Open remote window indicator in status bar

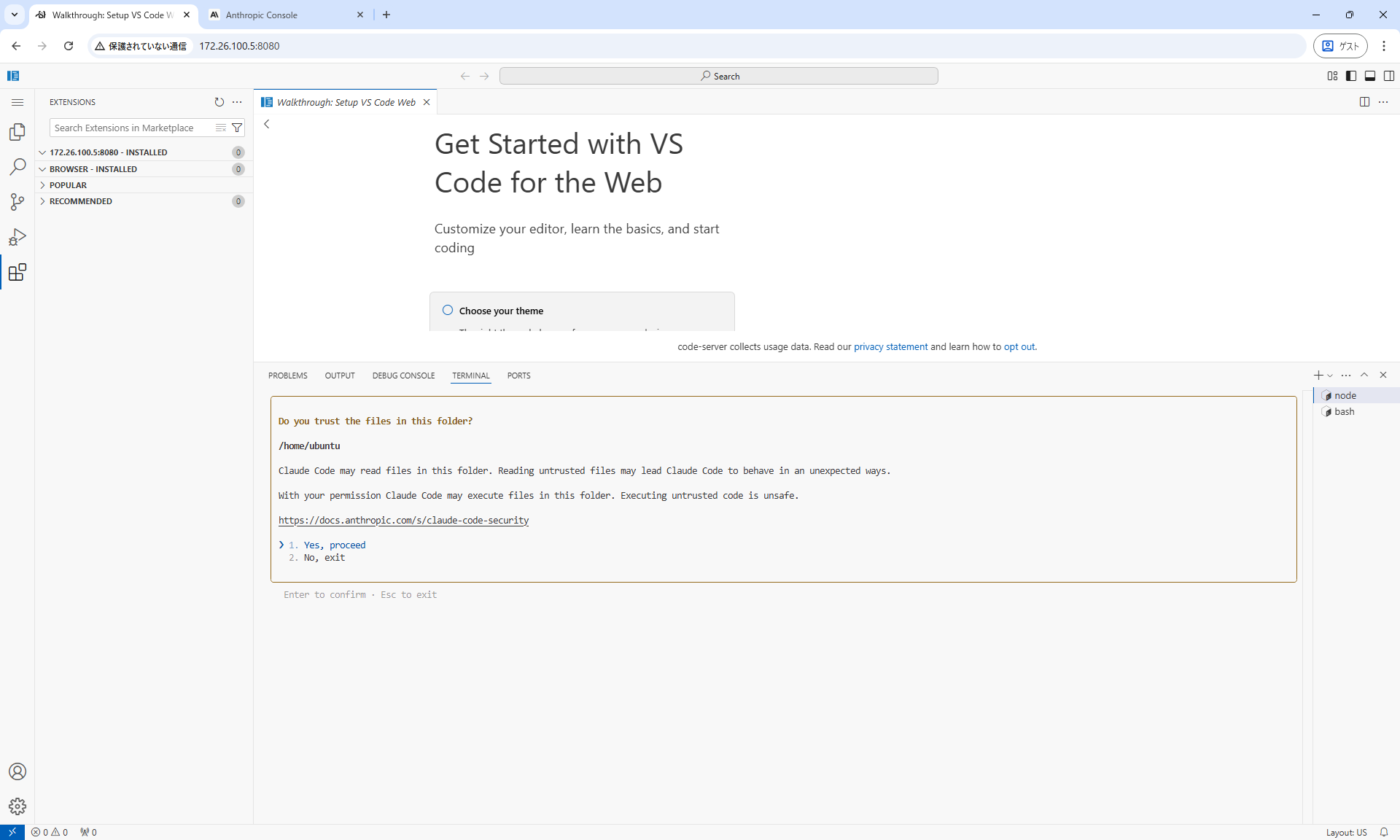(12, 832)
